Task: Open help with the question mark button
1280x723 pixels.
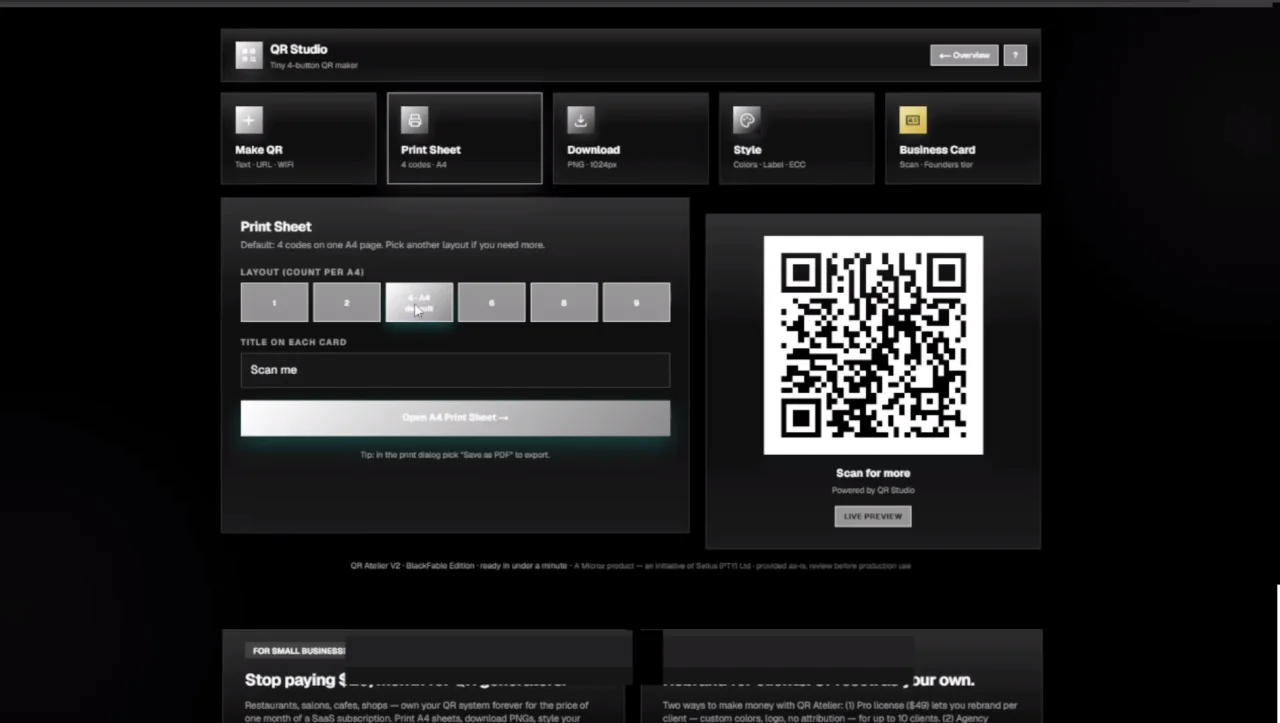Action: (x=1015, y=55)
